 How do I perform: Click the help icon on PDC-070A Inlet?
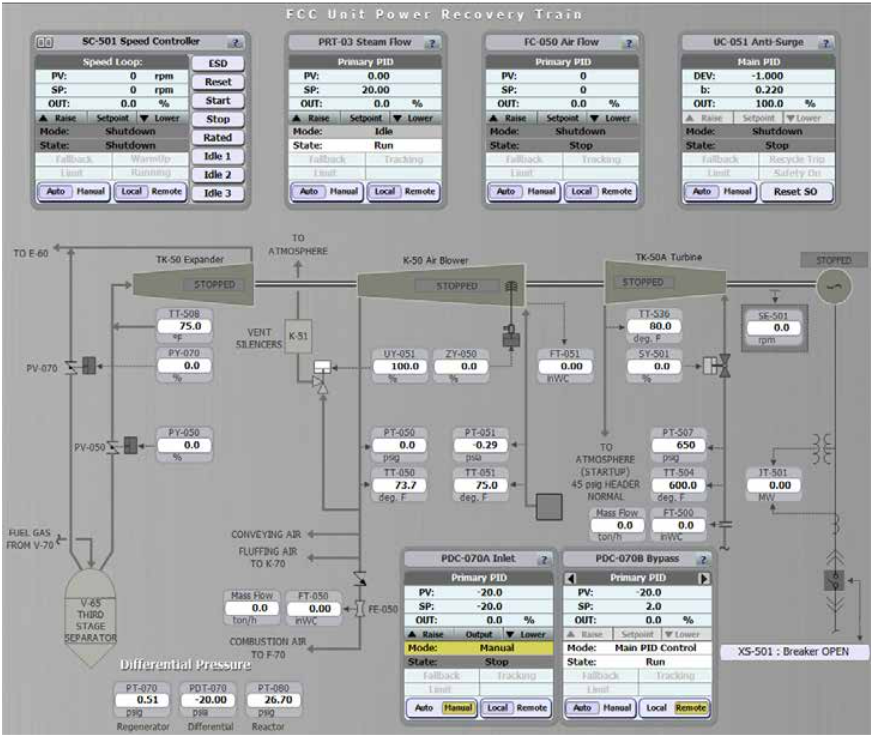click(x=544, y=559)
